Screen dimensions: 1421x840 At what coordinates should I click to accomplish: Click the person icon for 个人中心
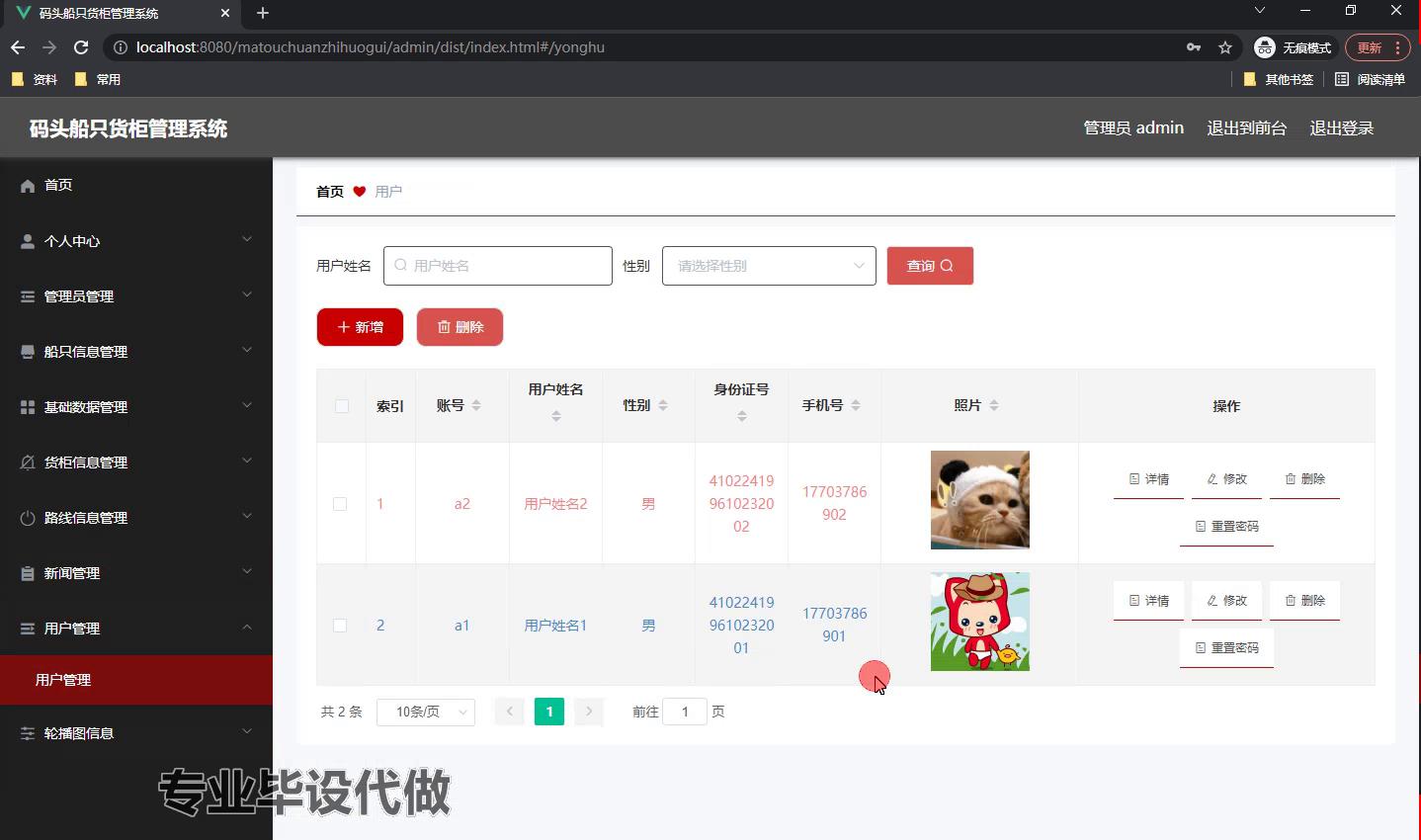(x=28, y=241)
